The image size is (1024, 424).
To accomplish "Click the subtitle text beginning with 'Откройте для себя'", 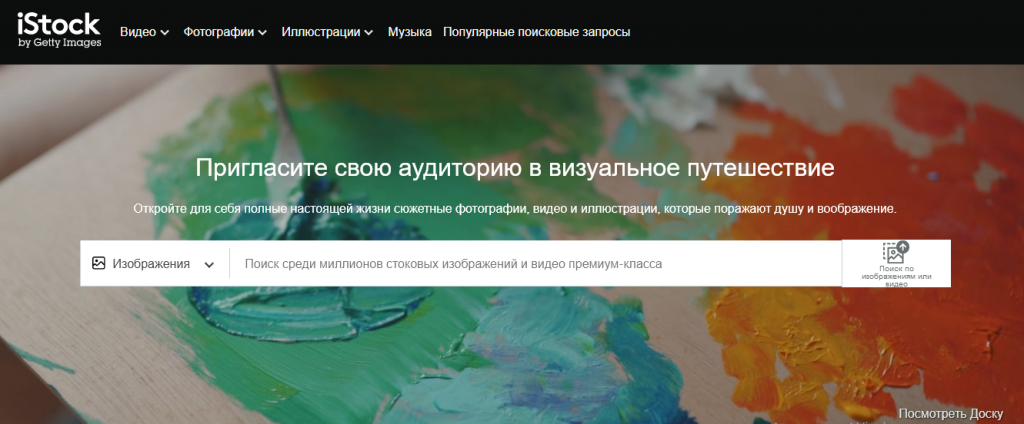I will coord(515,210).
